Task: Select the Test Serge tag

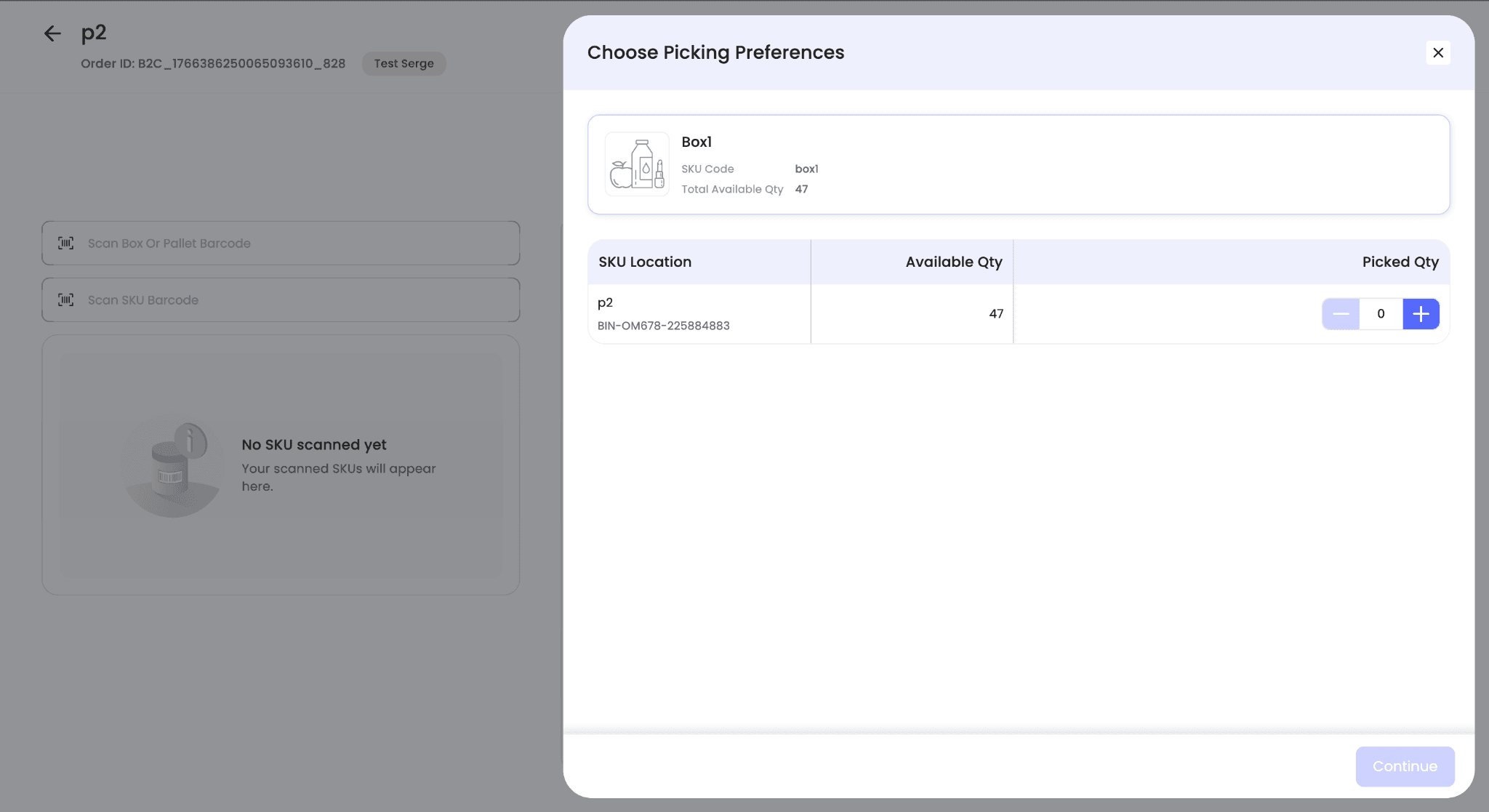Action: [x=404, y=64]
